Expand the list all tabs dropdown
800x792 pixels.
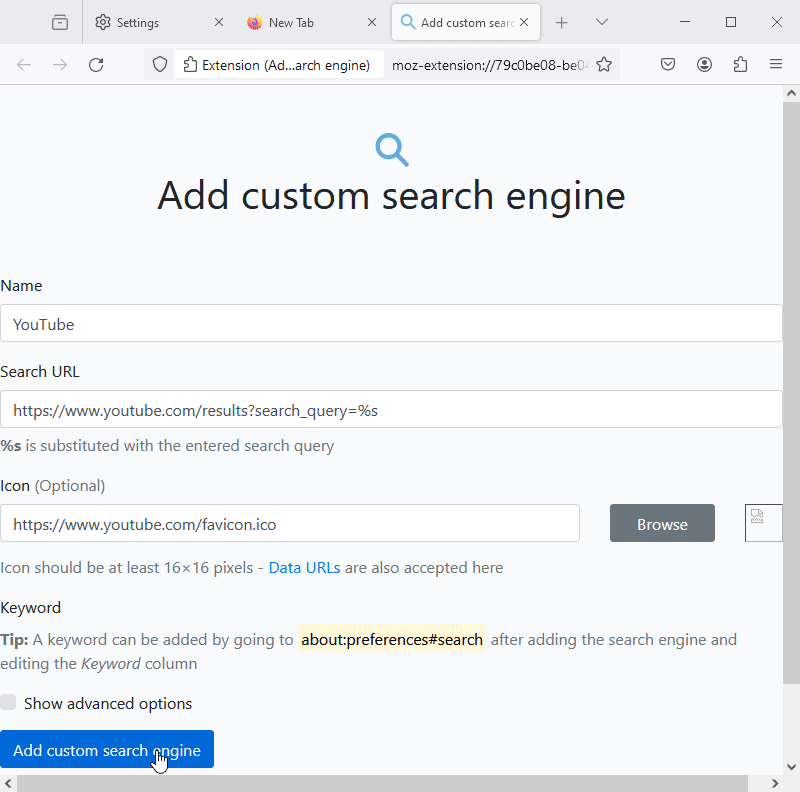coord(602,22)
